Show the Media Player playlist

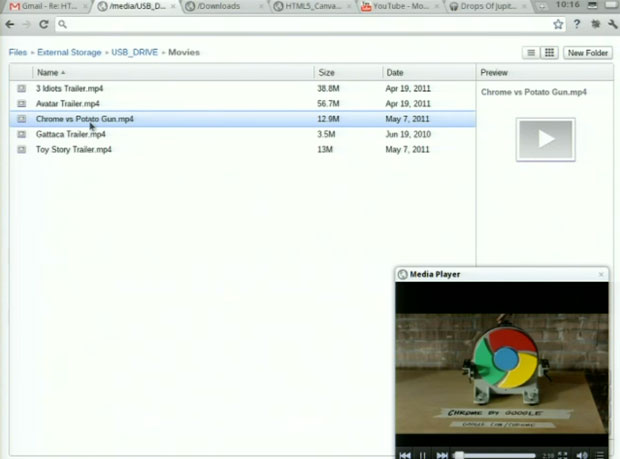point(600,455)
